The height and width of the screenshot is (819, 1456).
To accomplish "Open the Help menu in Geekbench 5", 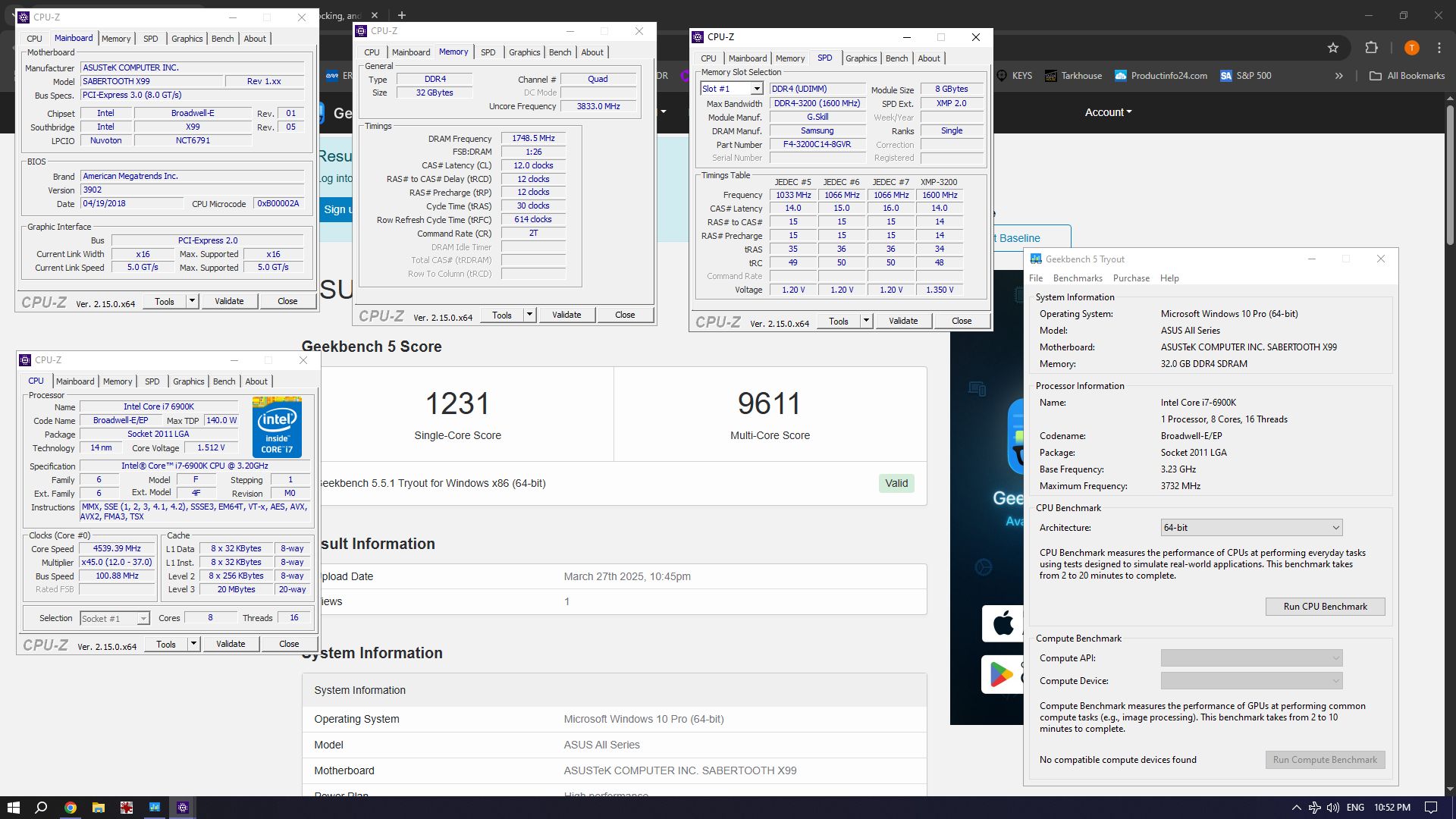I will coord(1169,278).
